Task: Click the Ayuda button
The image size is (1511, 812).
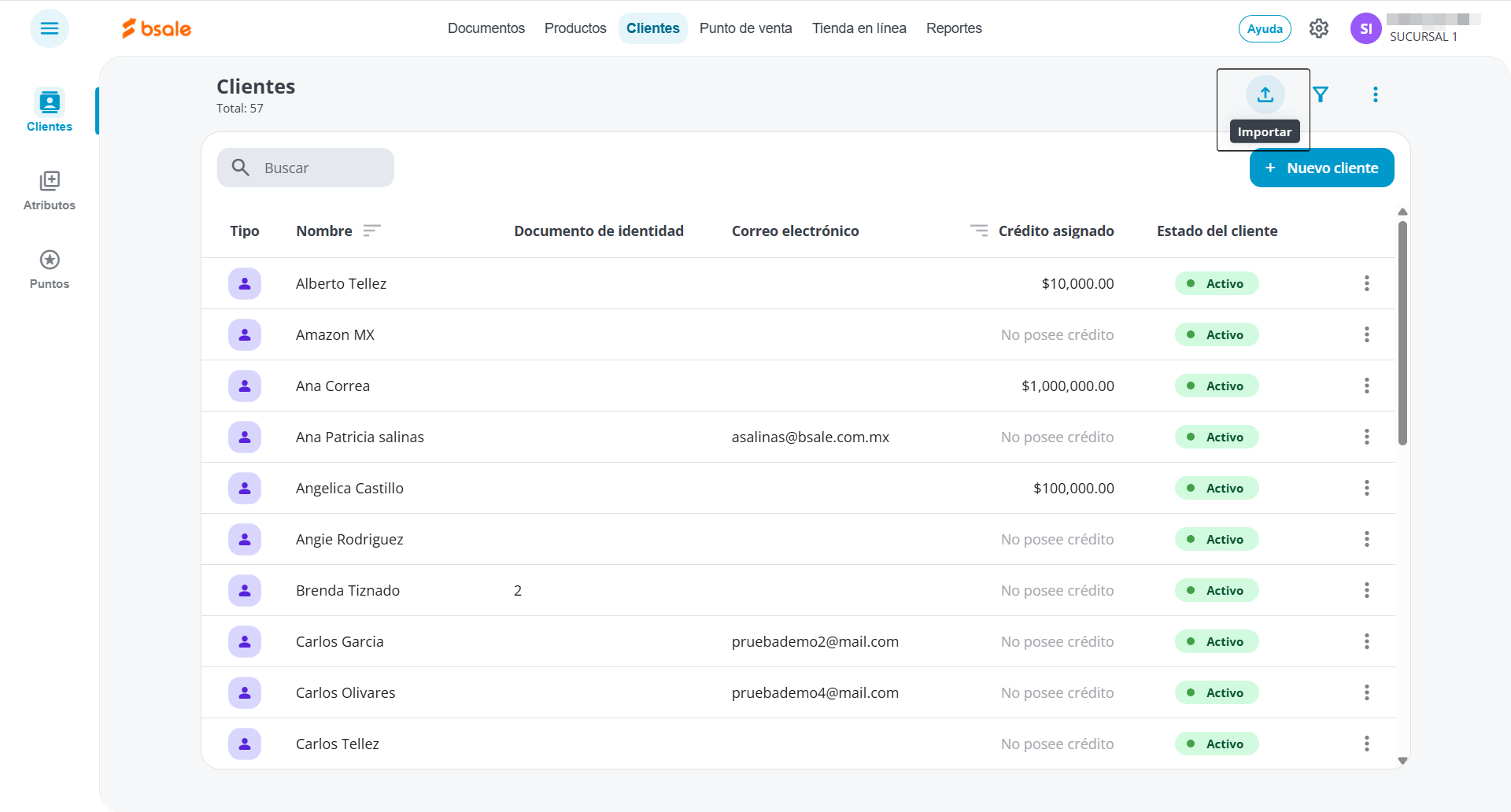Action: (1265, 28)
